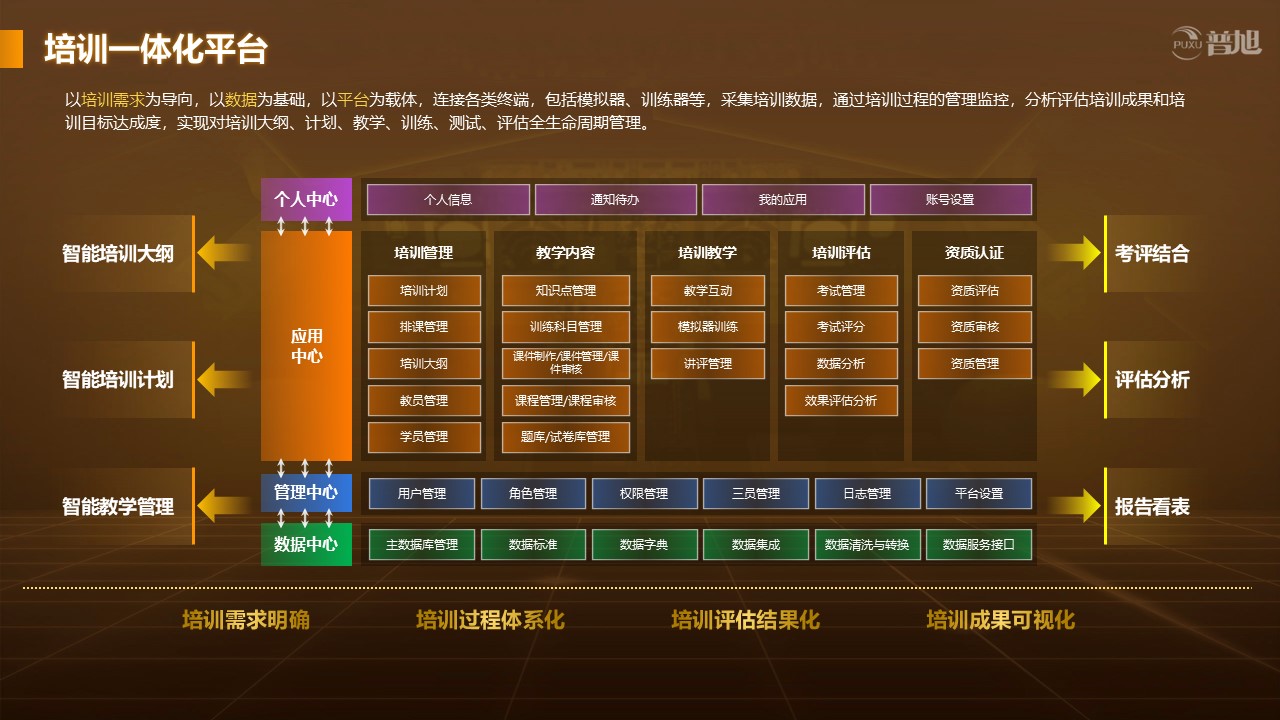Screen dimensions: 1280x720
Task: Select the 数据中心 green block
Action: (x=306, y=545)
